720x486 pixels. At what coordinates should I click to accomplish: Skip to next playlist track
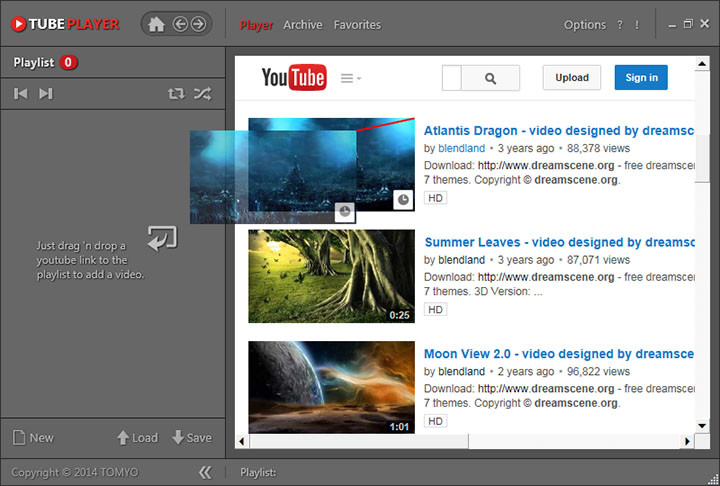click(45, 94)
